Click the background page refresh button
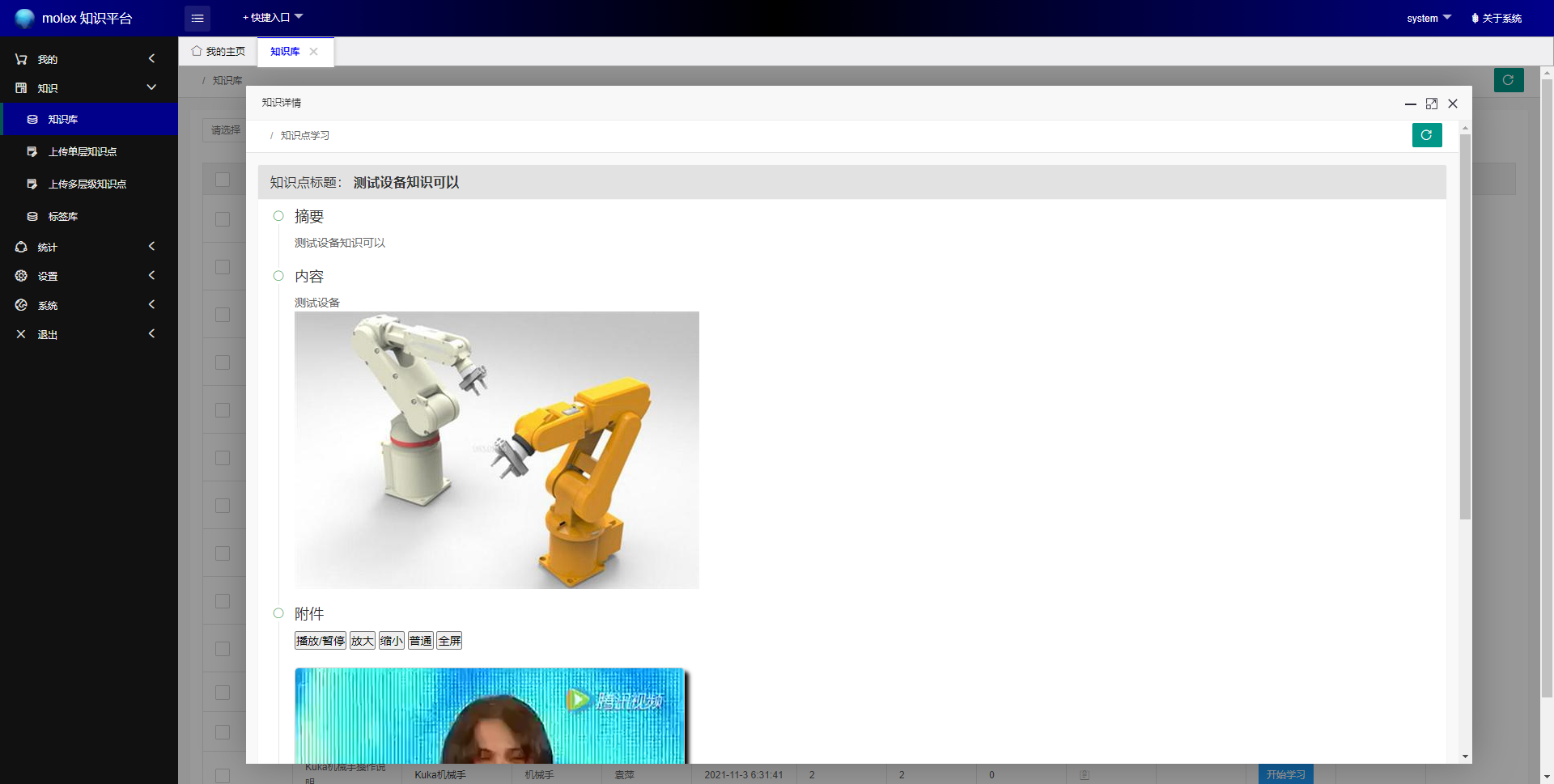 coord(1509,80)
